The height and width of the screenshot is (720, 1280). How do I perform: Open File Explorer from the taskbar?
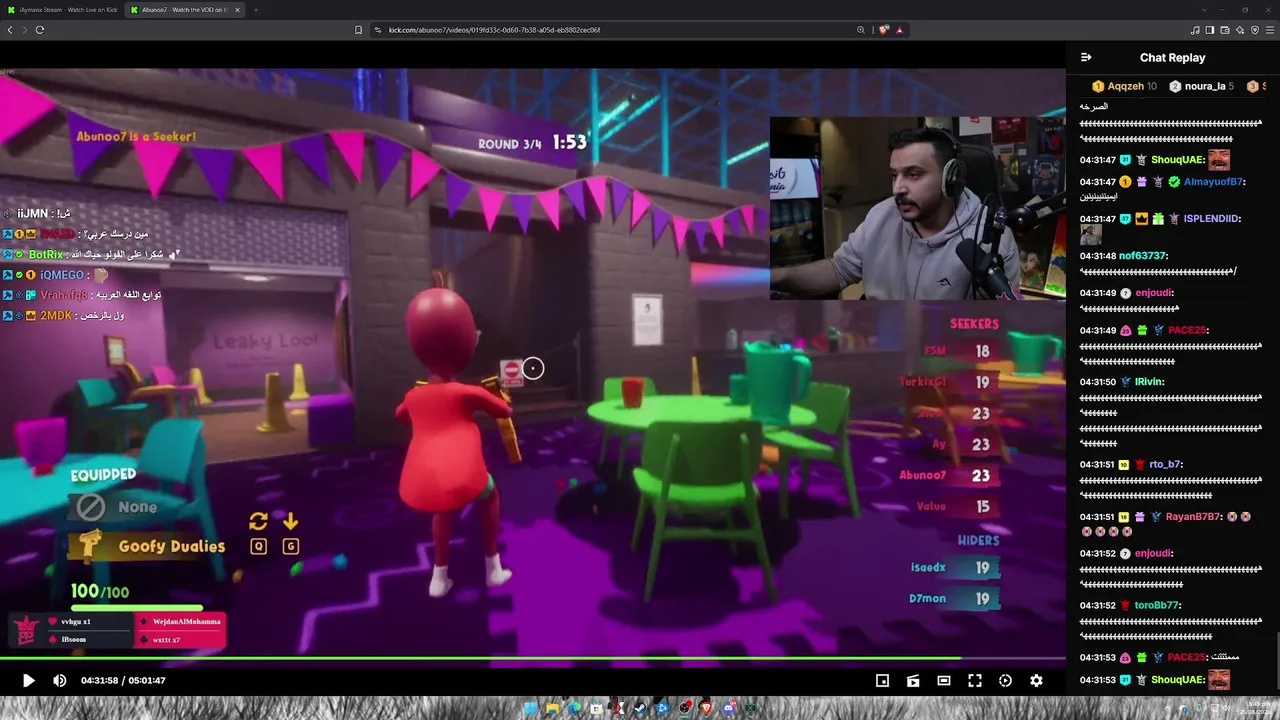pos(551,709)
